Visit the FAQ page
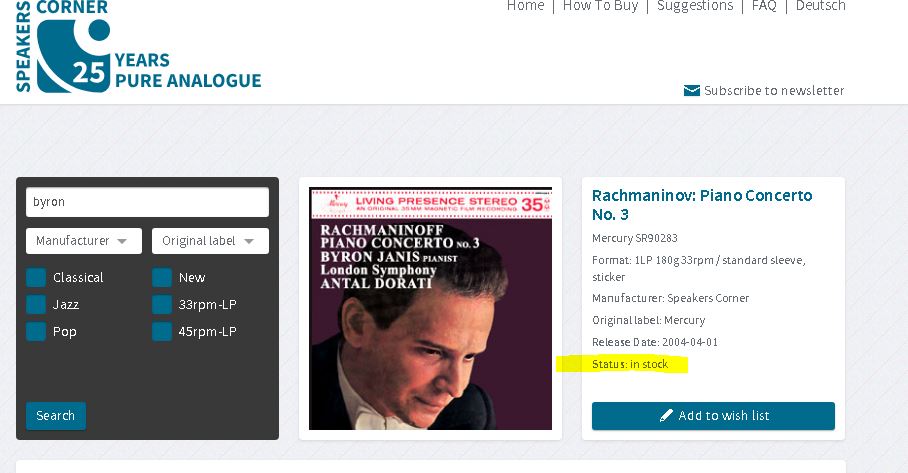Viewport: 908px width, 473px height. [x=764, y=6]
